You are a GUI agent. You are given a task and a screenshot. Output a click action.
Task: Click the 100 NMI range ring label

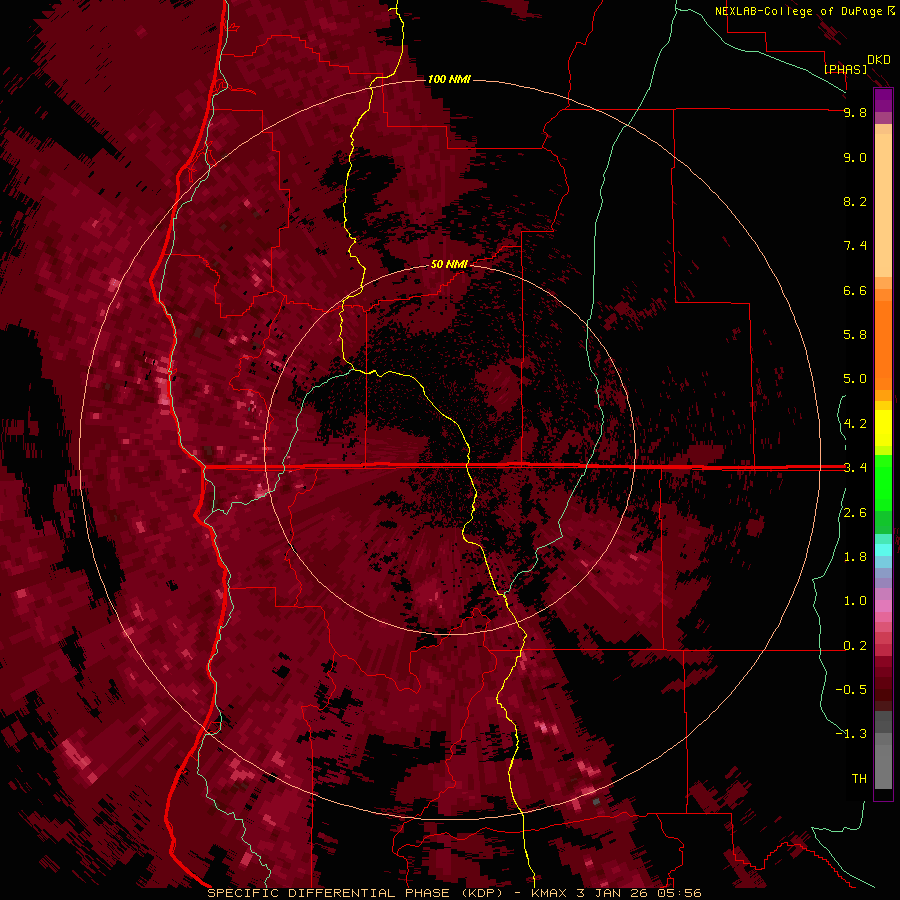(x=449, y=79)
